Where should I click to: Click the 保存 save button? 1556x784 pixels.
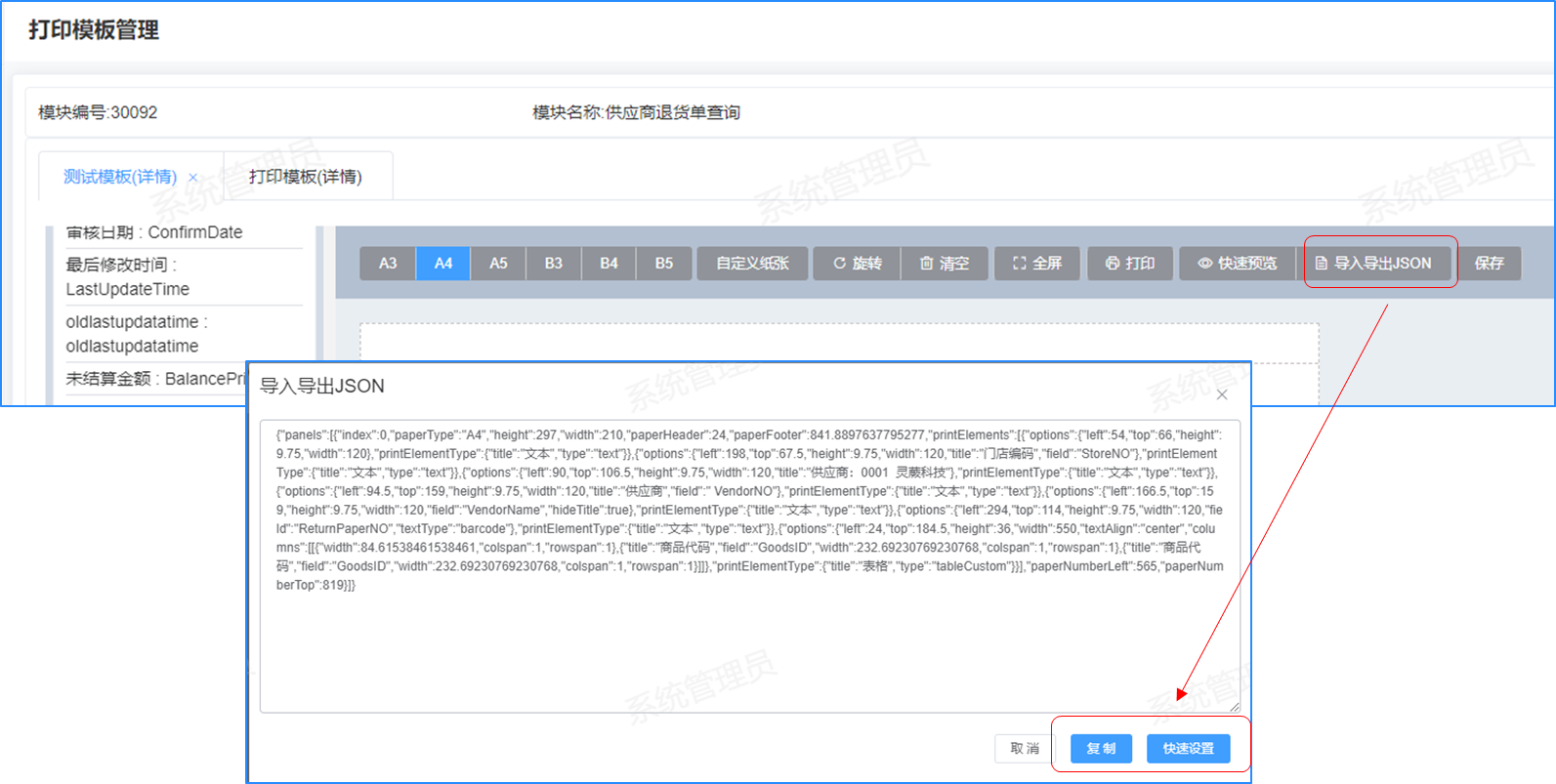click(x=1490, y=264)
